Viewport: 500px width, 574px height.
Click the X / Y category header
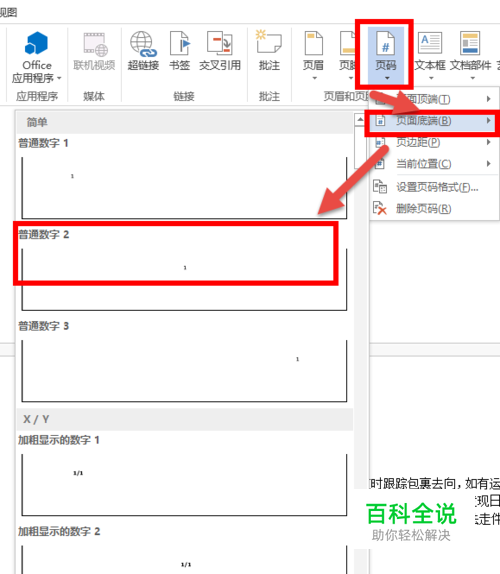[x=185, y=420]
